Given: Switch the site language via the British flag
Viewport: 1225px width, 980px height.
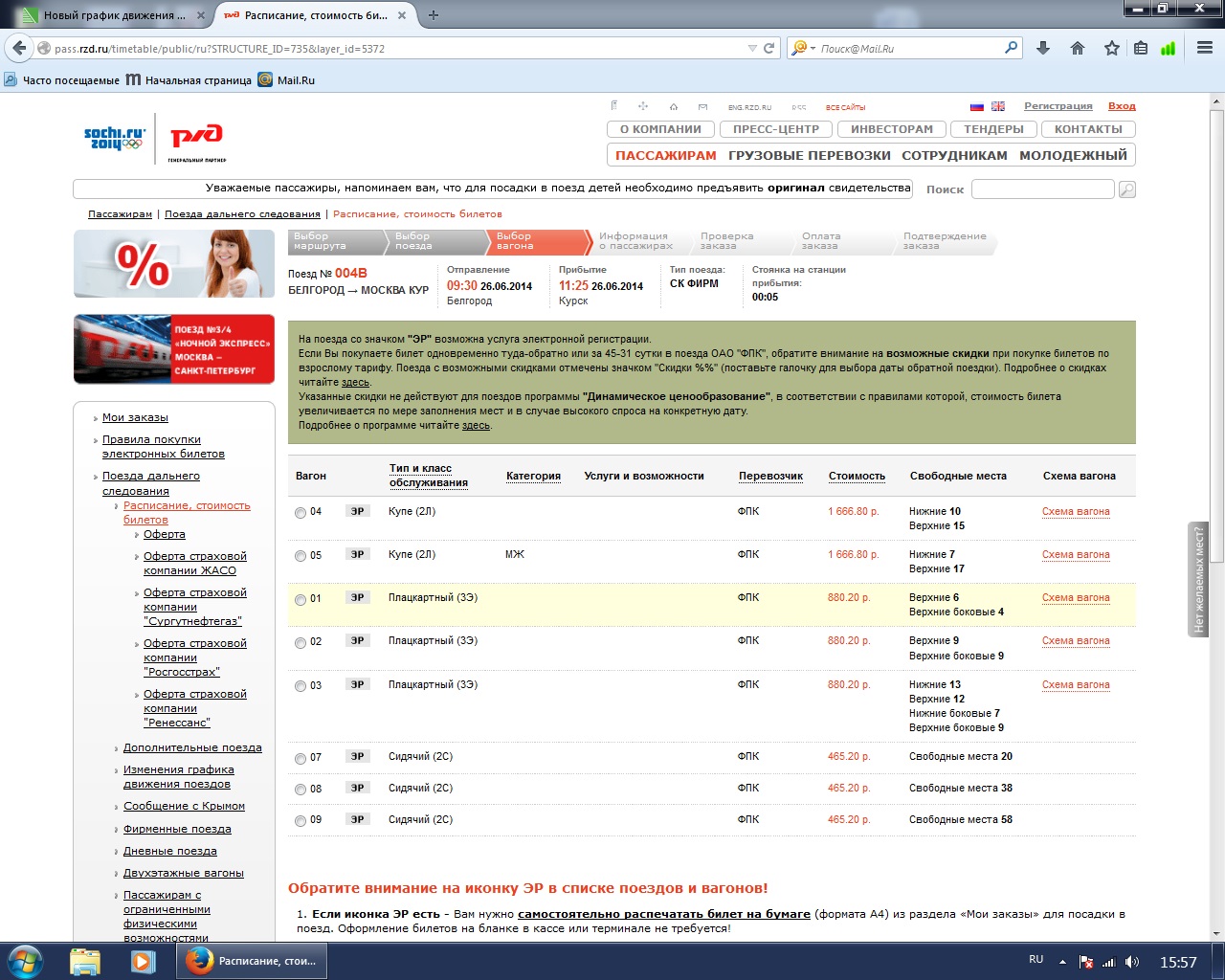Looking at the screenshot, I should (x=998, y=106).
